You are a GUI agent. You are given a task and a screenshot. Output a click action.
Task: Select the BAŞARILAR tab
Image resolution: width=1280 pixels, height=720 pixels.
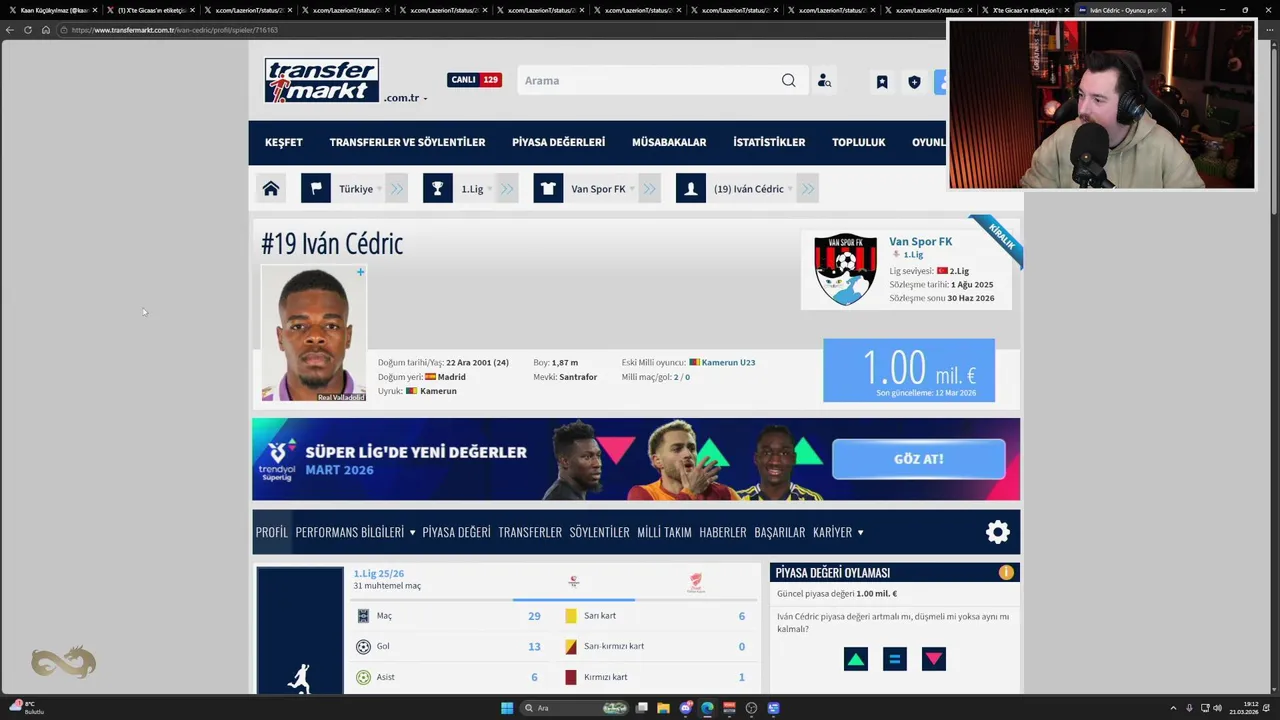[x=780, y=532]
